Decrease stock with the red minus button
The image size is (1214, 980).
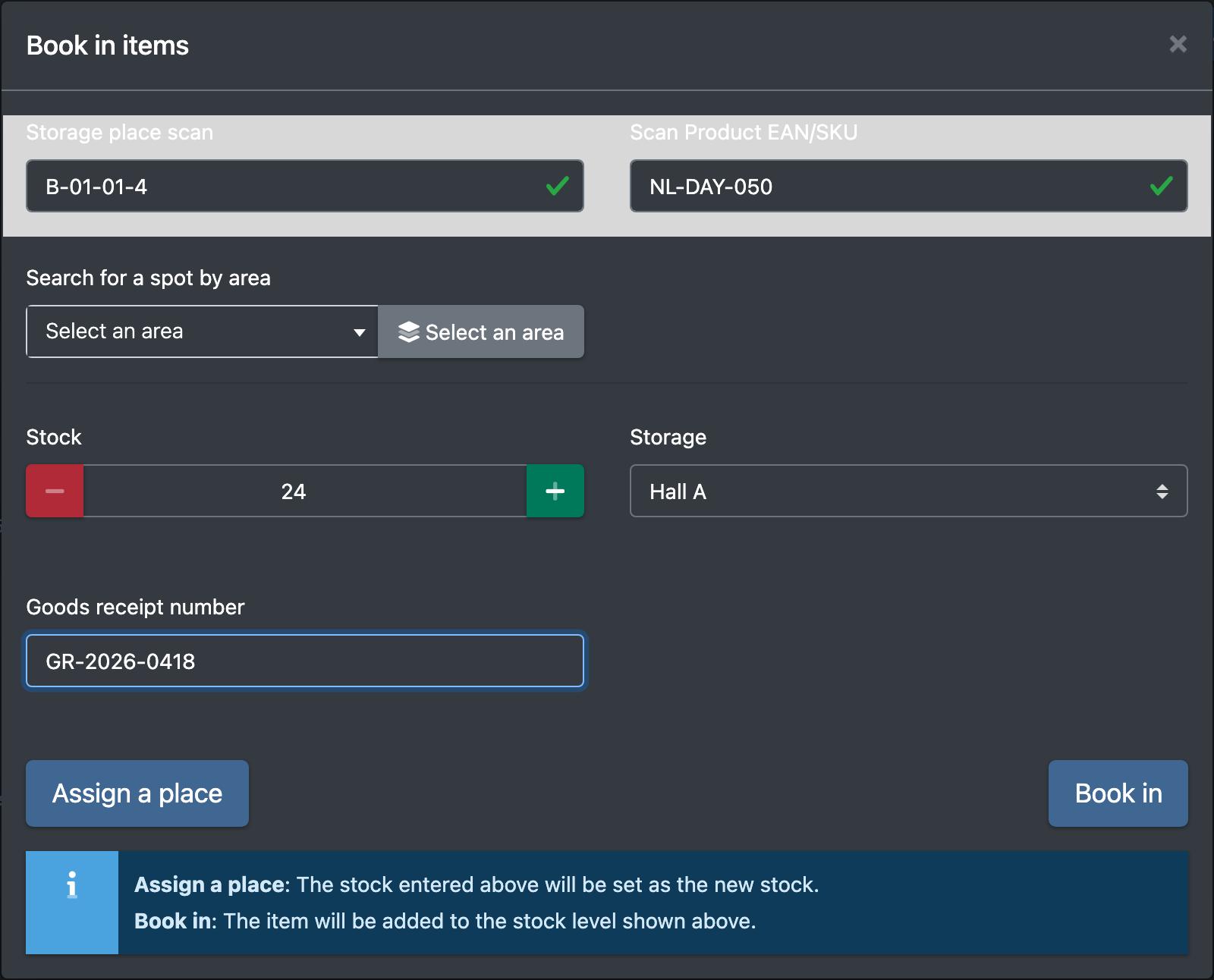click(55, 491)
